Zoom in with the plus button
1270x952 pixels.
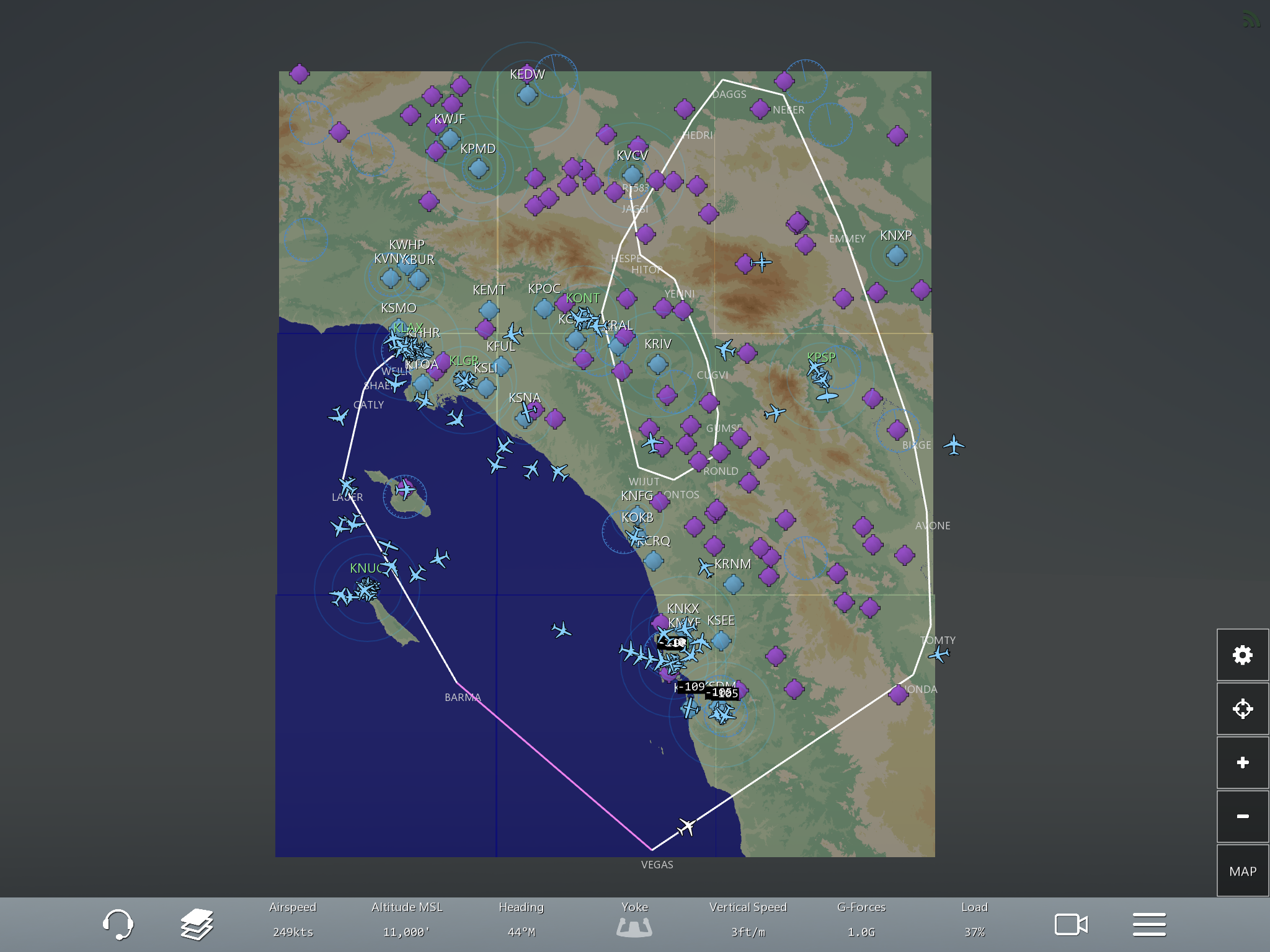[1242, 762]
